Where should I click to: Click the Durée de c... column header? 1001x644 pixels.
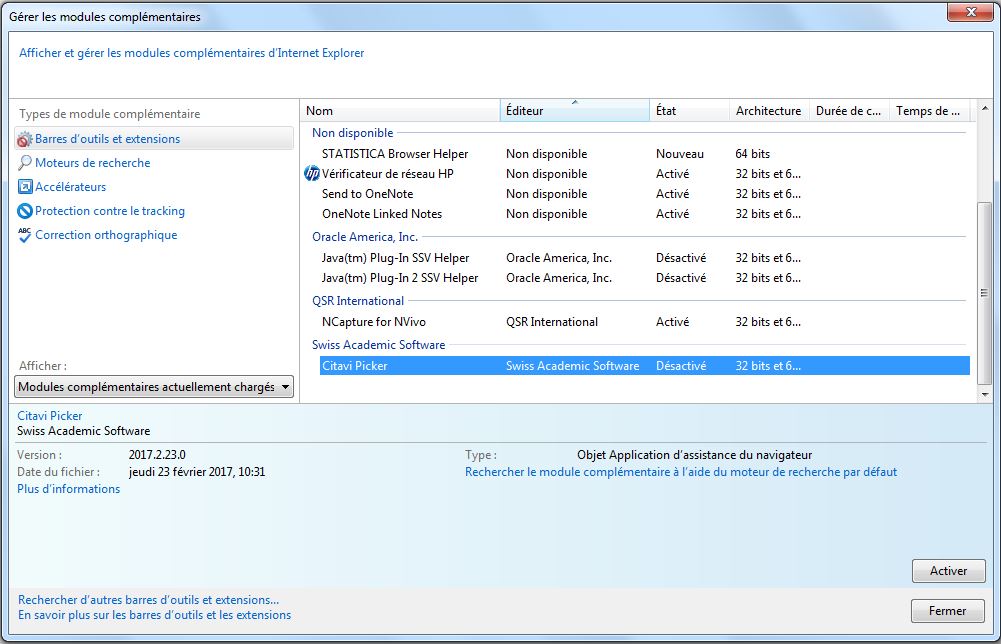pos(849,110)
